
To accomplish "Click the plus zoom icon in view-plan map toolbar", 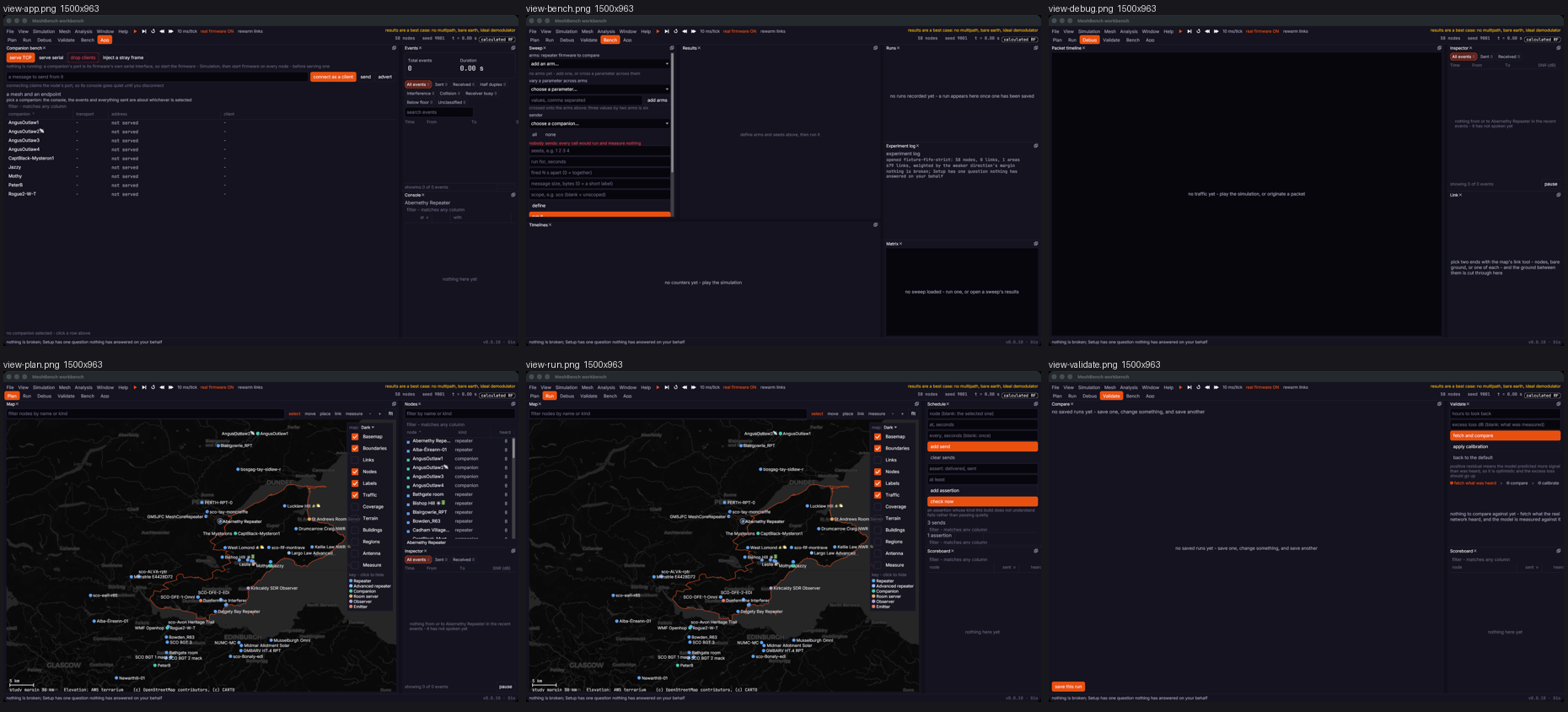I will pos(380,414).
